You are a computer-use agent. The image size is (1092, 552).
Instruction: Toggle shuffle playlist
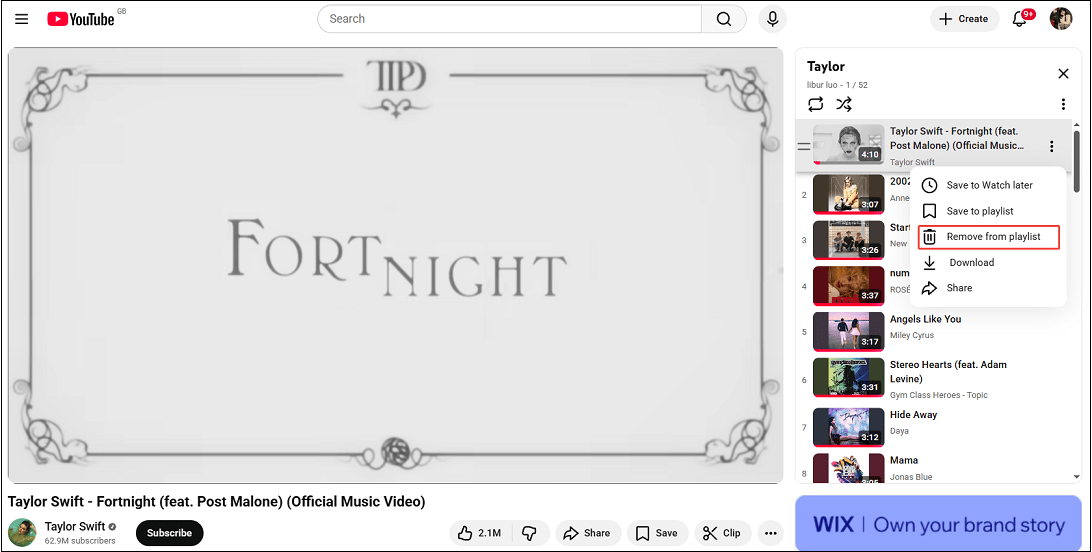pyautogui.click(x=844, y=104)
